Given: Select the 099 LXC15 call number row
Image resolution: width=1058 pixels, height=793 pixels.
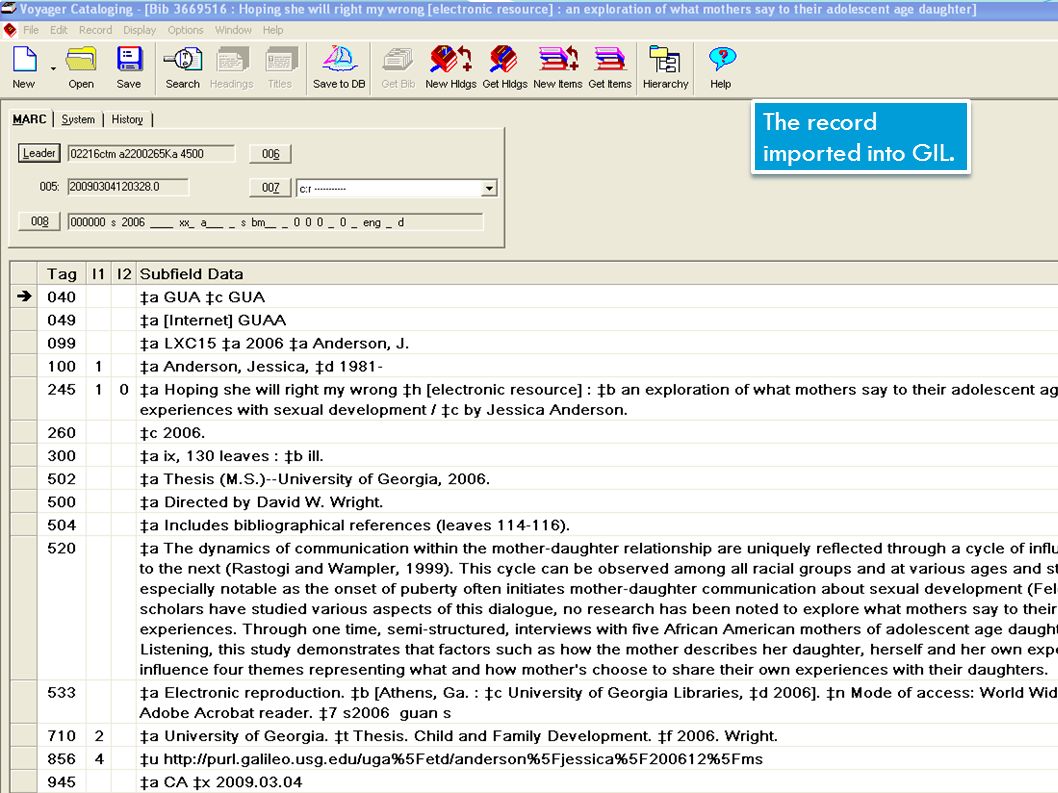Looking at the screenshot, I should tap(533, 343).
